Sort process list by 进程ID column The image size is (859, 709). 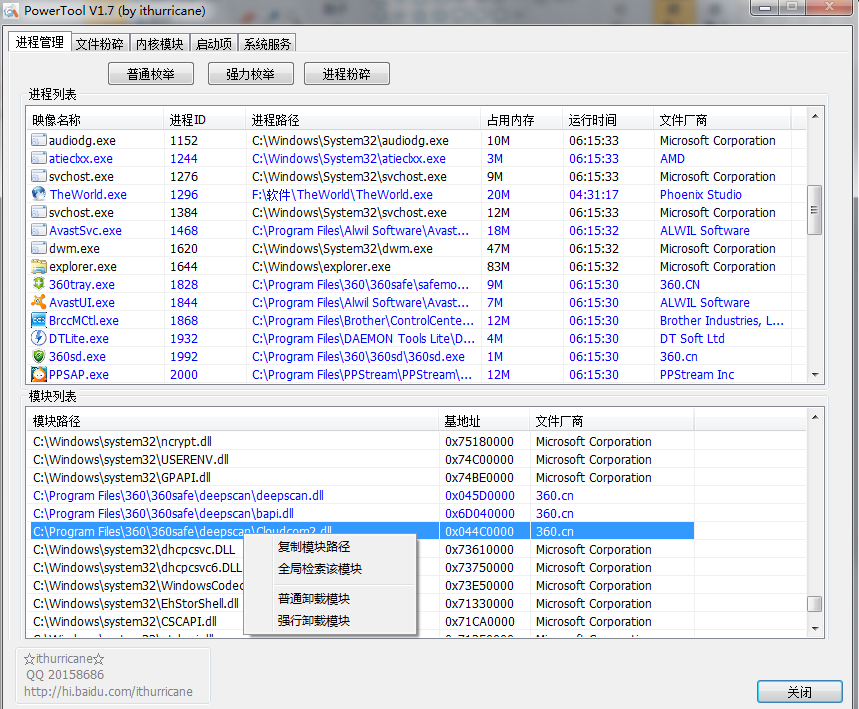click(204, 119)
